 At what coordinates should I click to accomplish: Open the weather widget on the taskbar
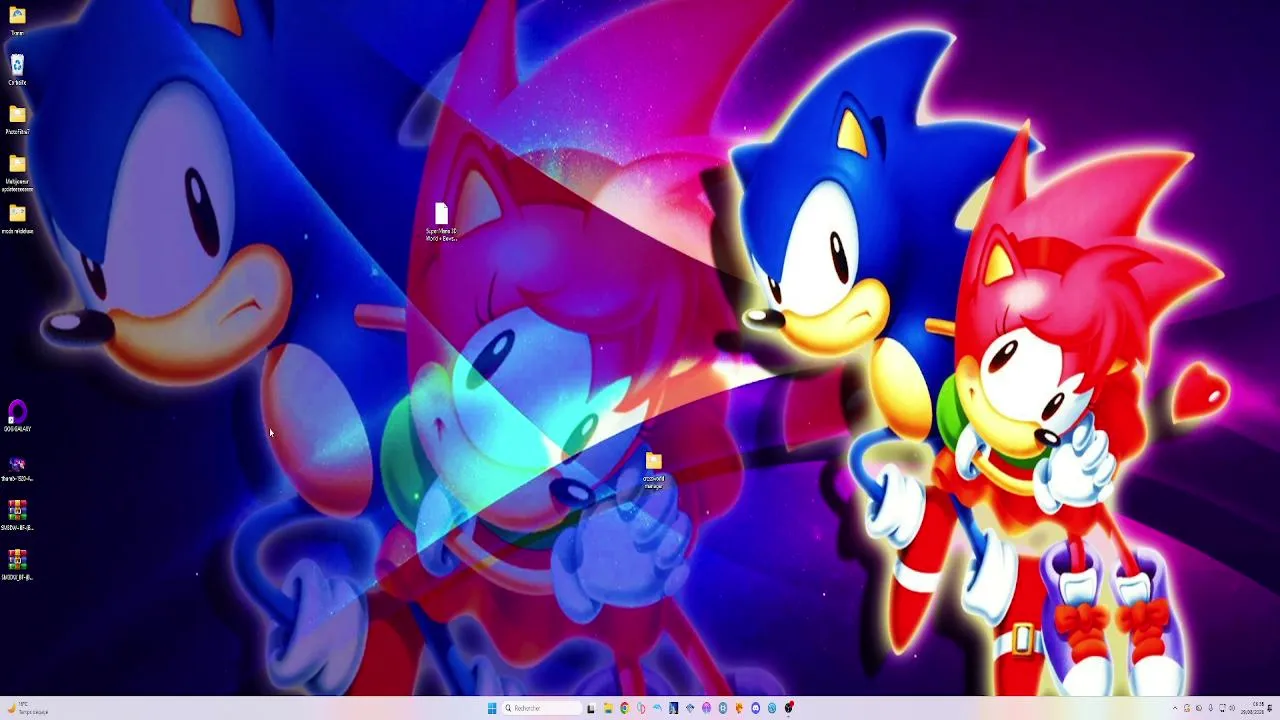(x=28, y=708)
